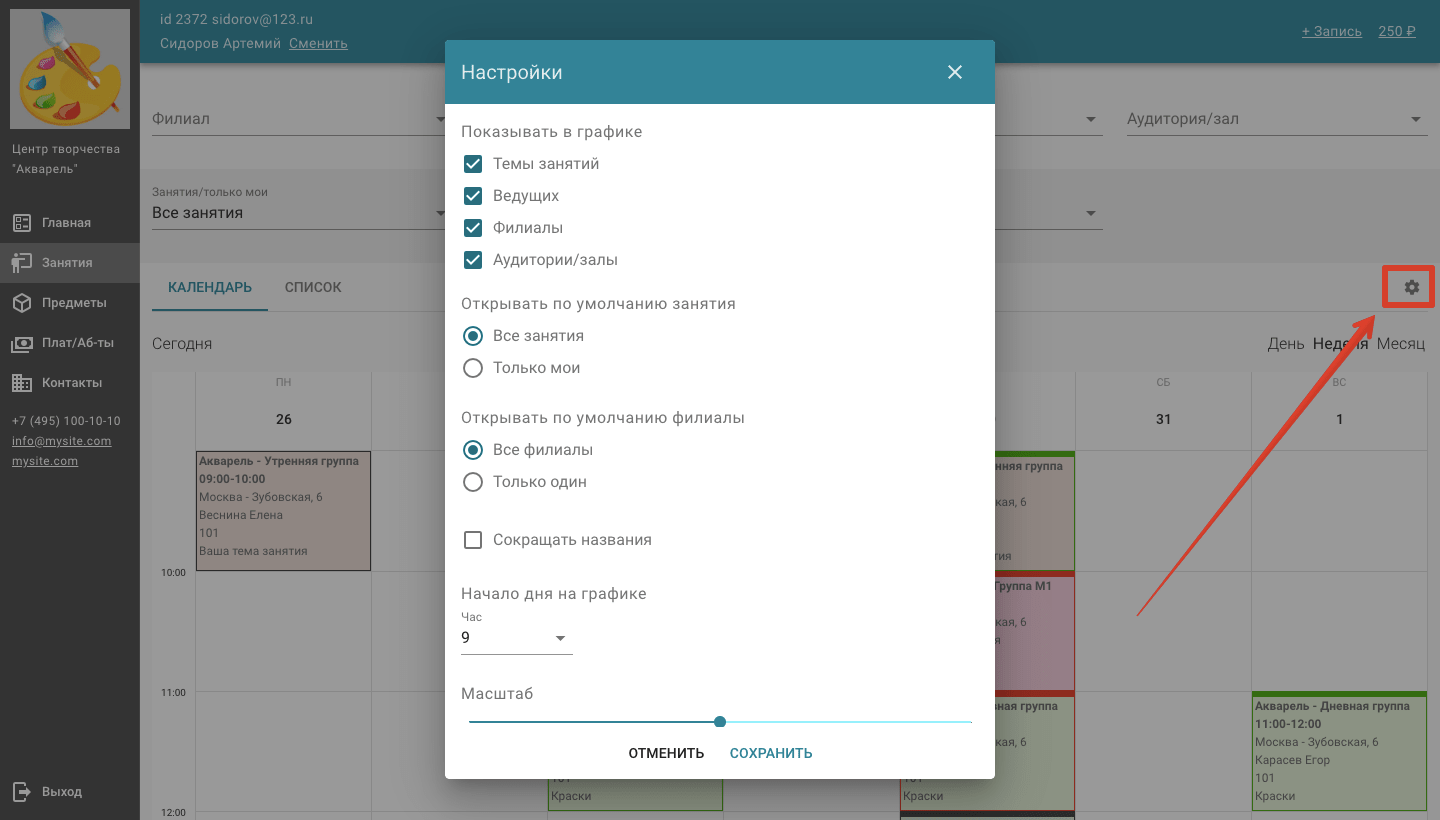Uncheck the Темы занятий checkbox
The width and height of the screenshot is (1440, 820).
pyautogui.click(x=473, y=164)
